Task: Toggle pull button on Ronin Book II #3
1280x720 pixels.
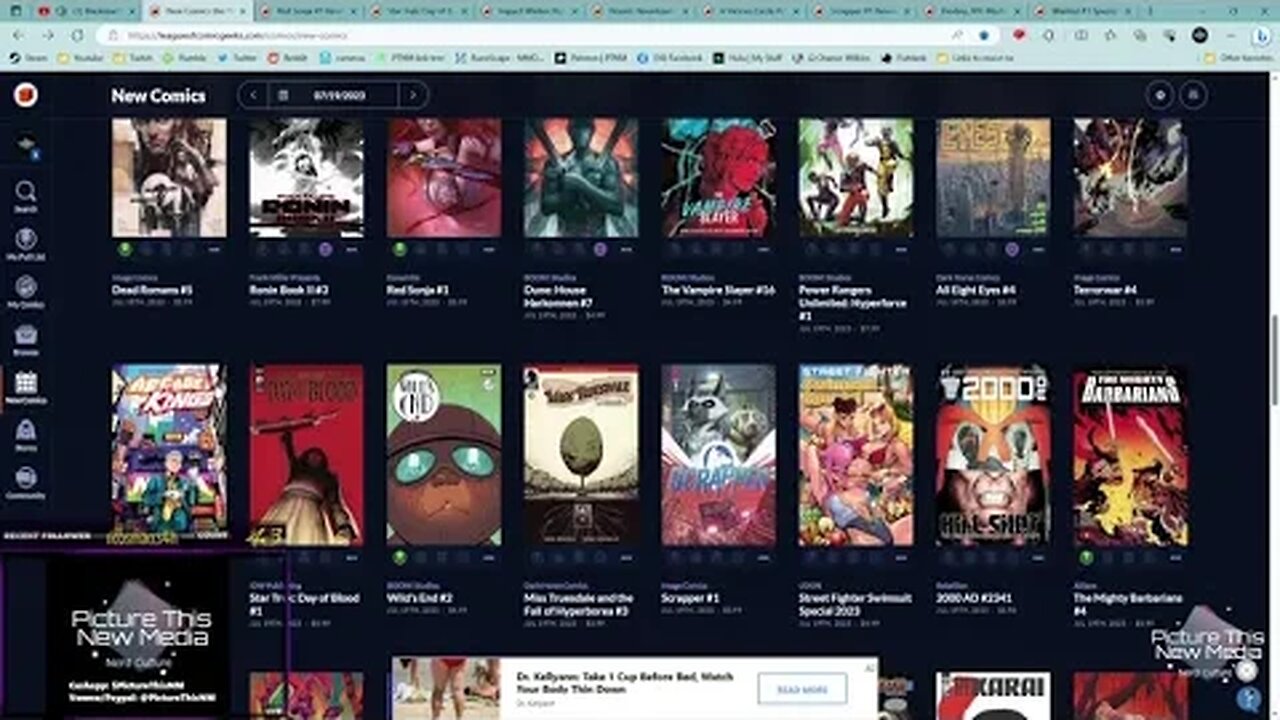Action: (x=262, y=249)
